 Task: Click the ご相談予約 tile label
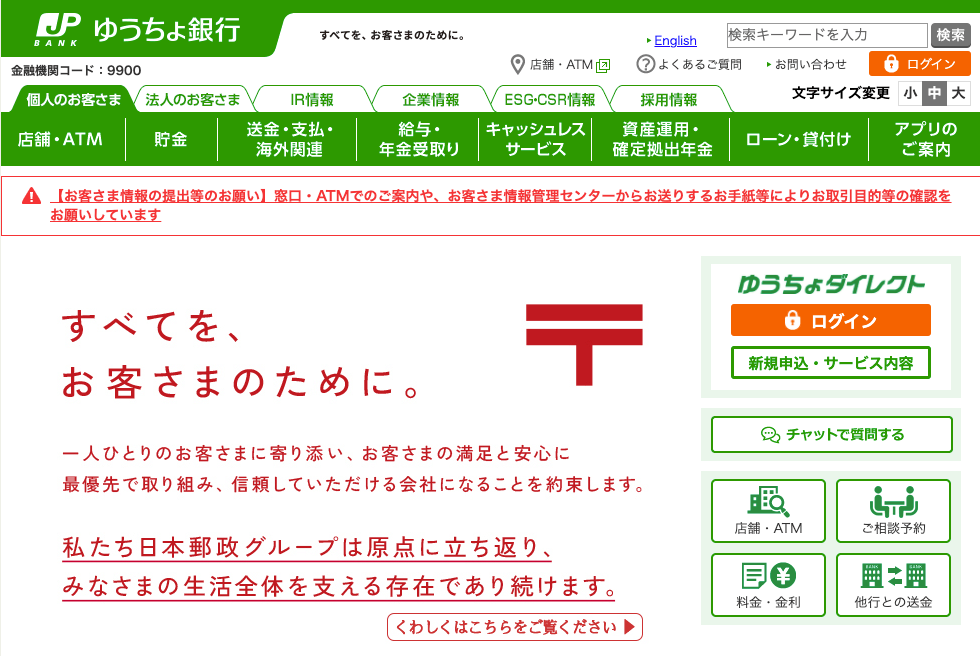[x=893, y=529]
